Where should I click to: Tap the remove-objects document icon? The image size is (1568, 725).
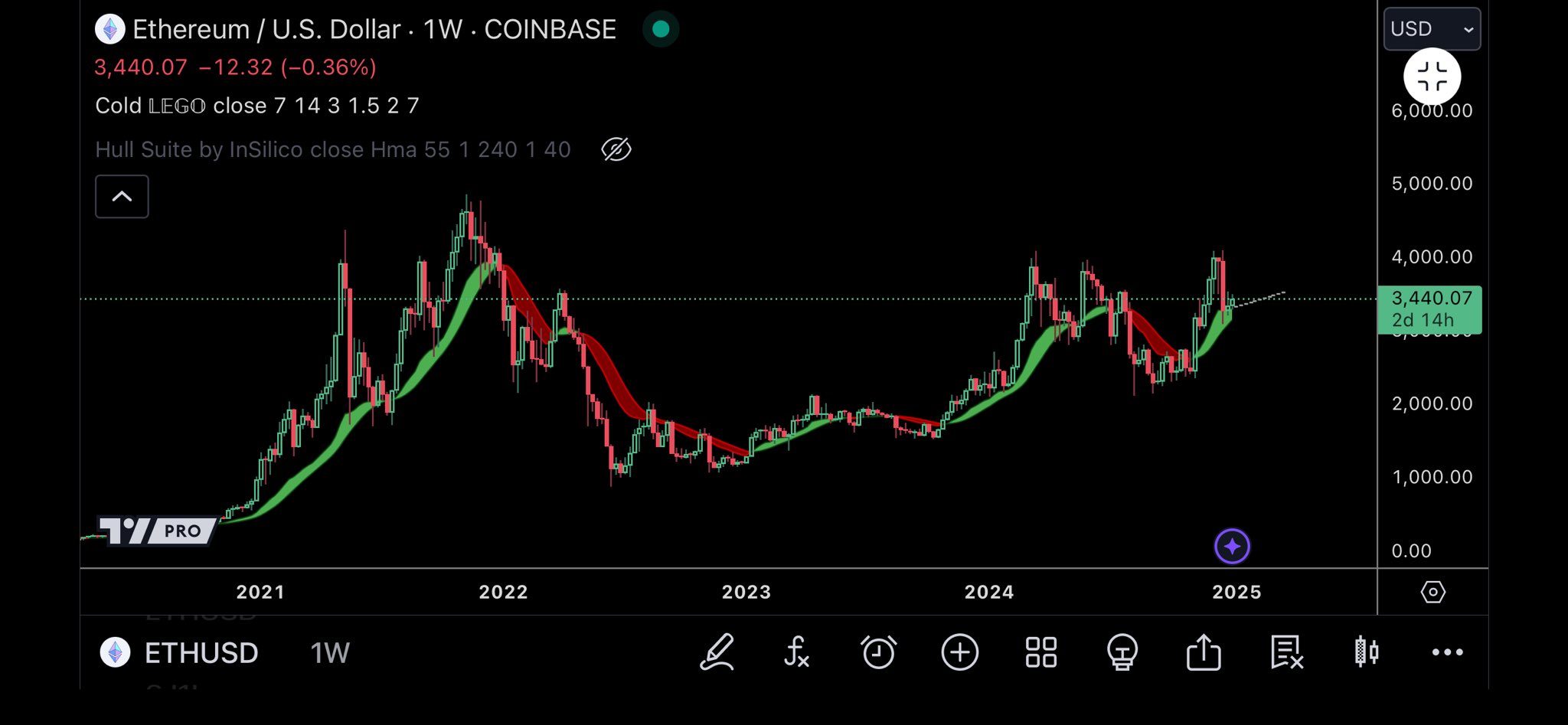point(1285,652)
